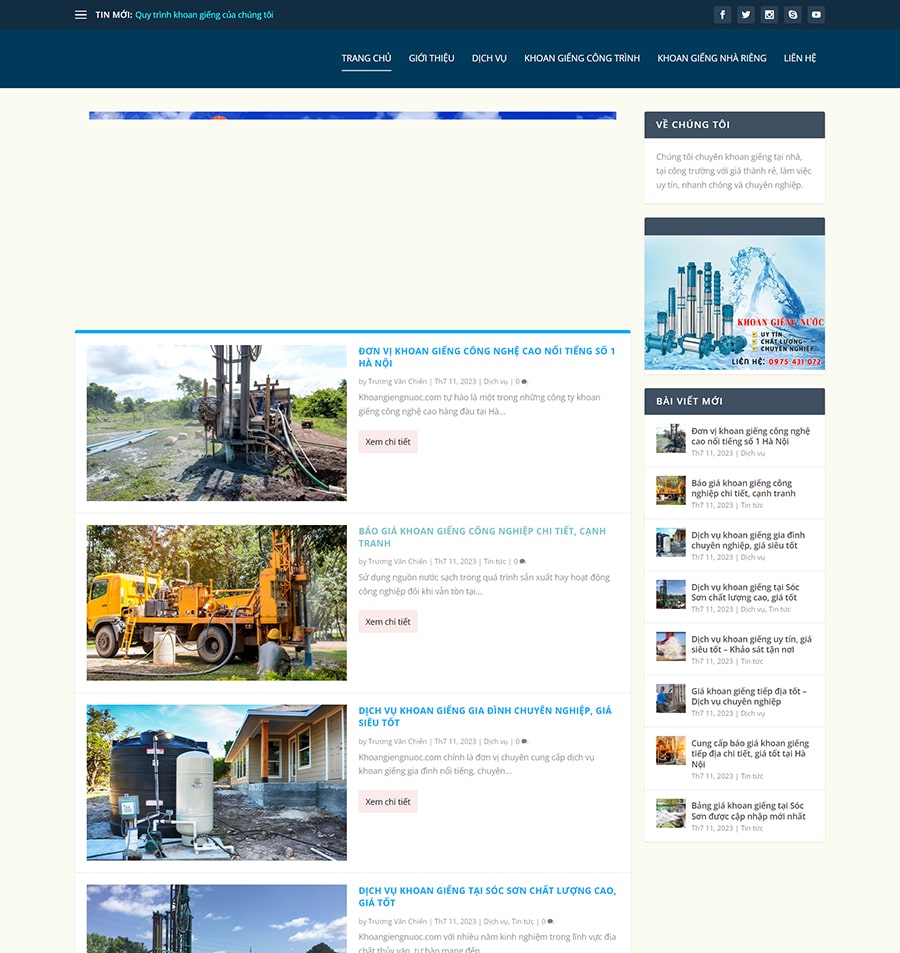Click author Trương Văn Chiến on gia đình article

397,741
